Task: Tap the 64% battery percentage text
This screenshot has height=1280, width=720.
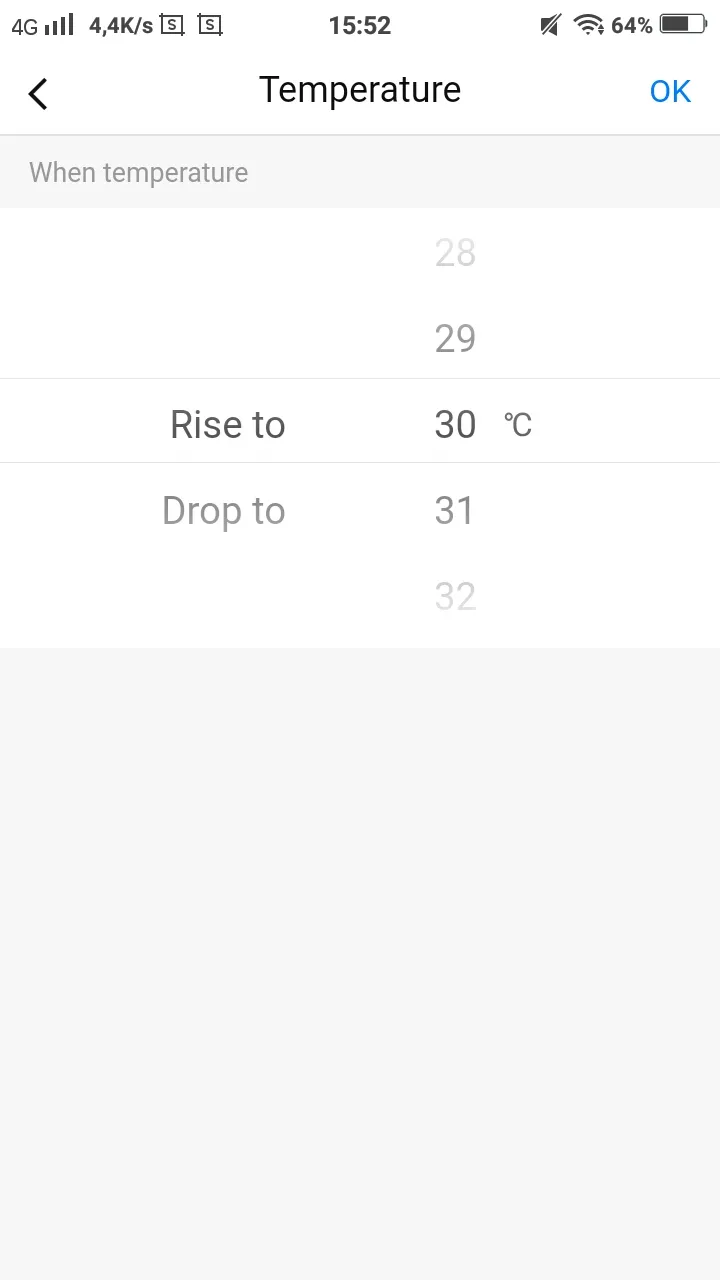Action: click(x=632, y=25)
